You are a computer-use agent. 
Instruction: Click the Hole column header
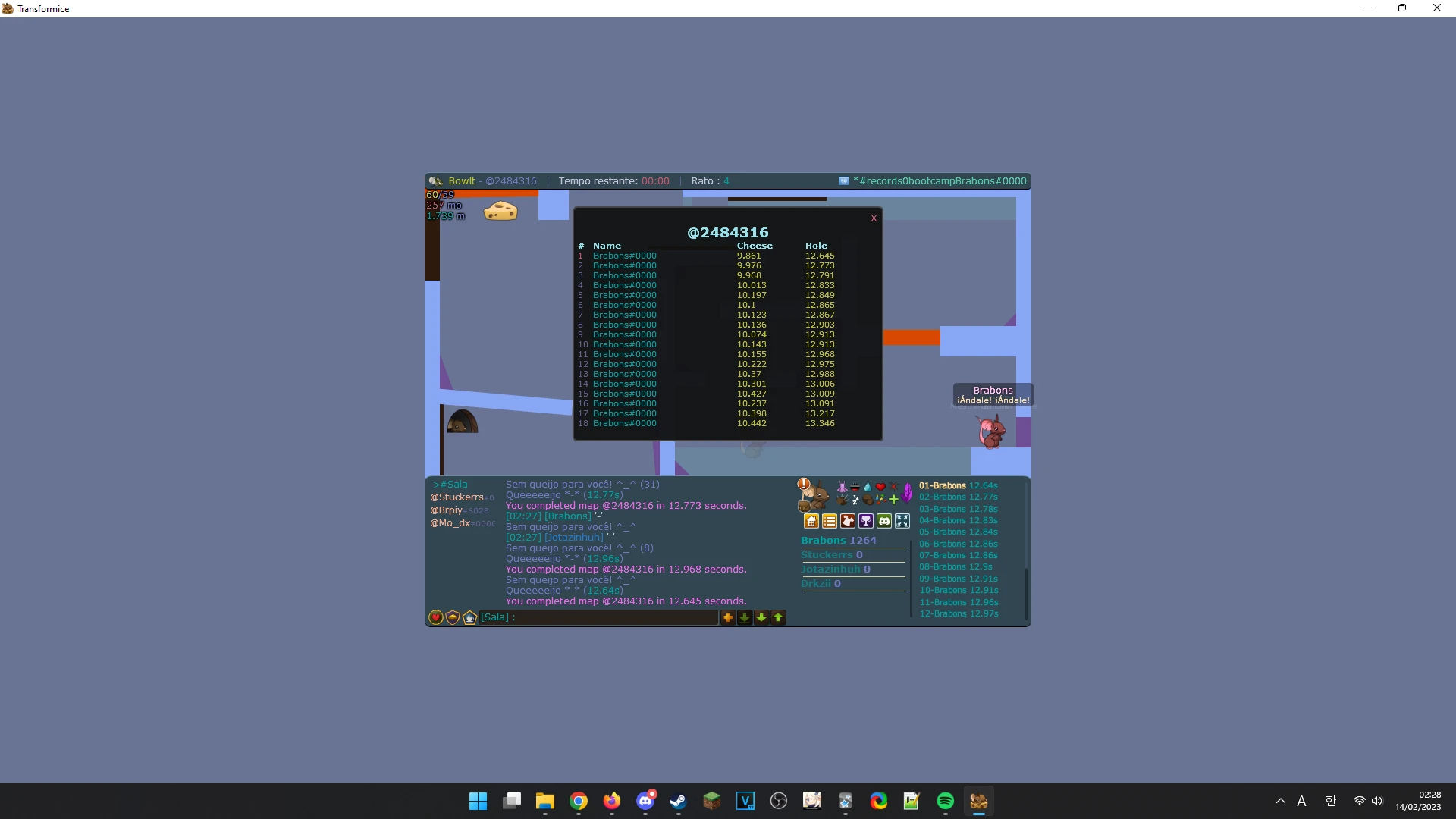coord(816,246)
